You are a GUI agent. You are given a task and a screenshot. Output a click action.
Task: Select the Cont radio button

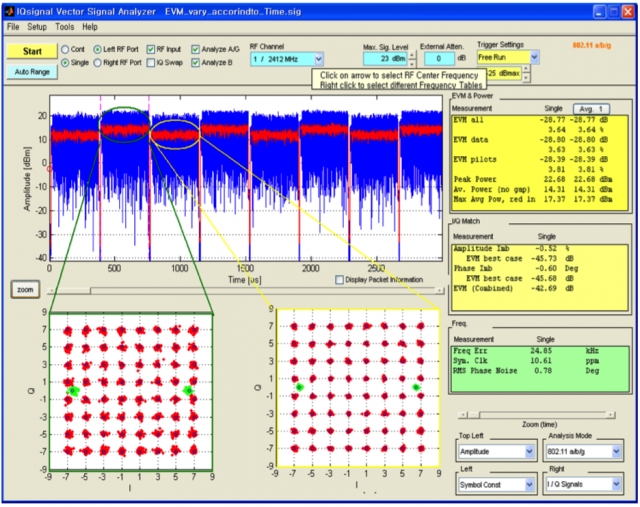[x=65, y=49]
